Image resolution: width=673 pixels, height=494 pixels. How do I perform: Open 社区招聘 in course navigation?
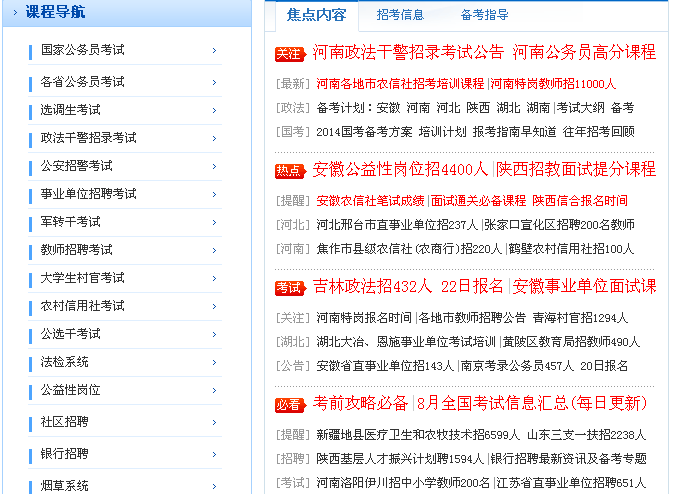pyautogui.click(x=64, y=422)
